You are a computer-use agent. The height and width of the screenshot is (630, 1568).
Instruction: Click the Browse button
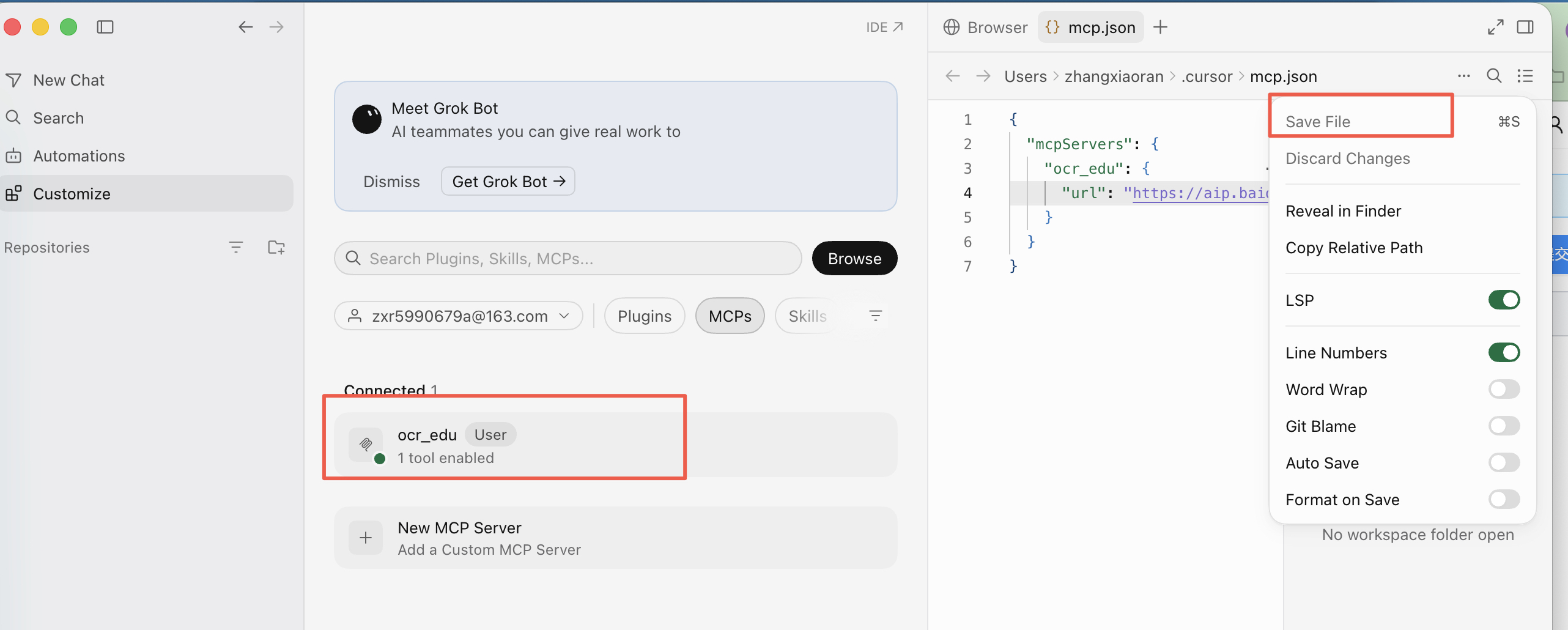[854, 259]
